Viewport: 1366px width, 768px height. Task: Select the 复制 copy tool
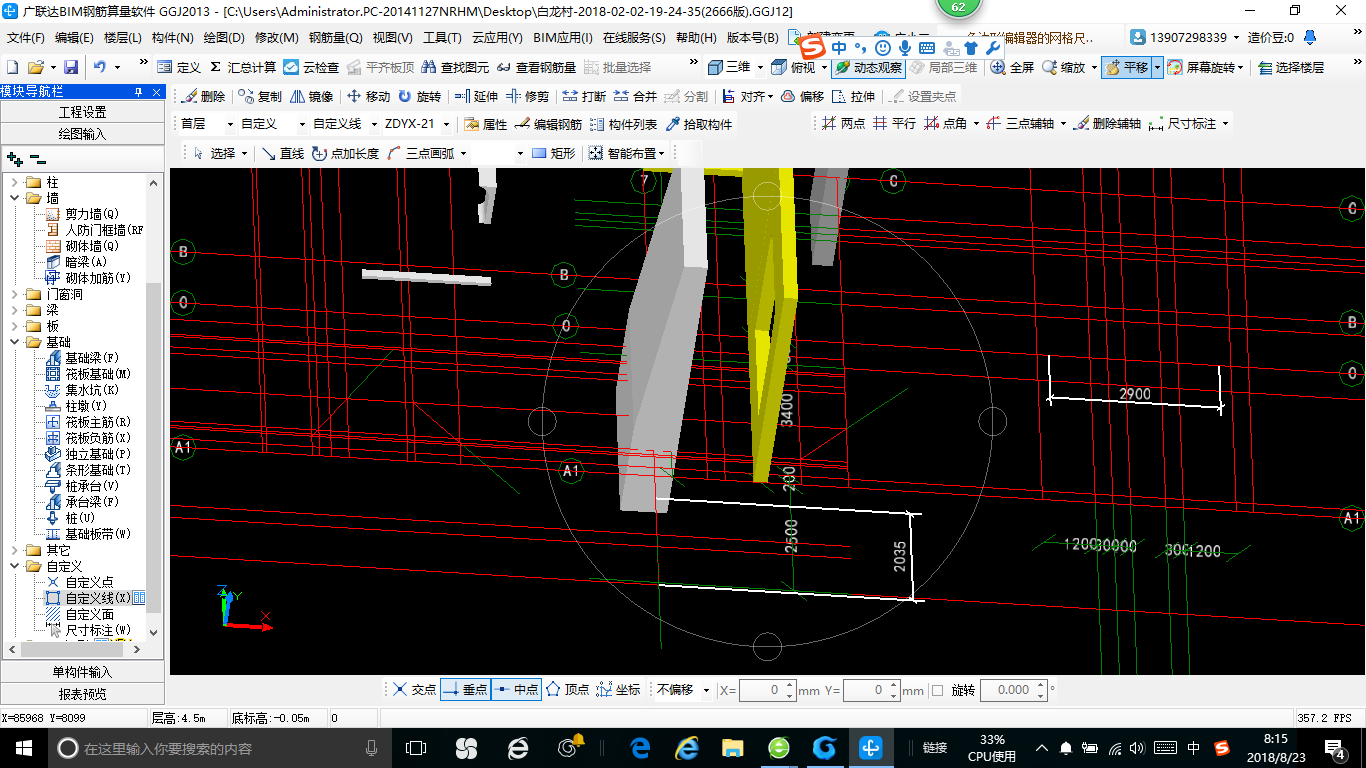click(x=260, y=96)
